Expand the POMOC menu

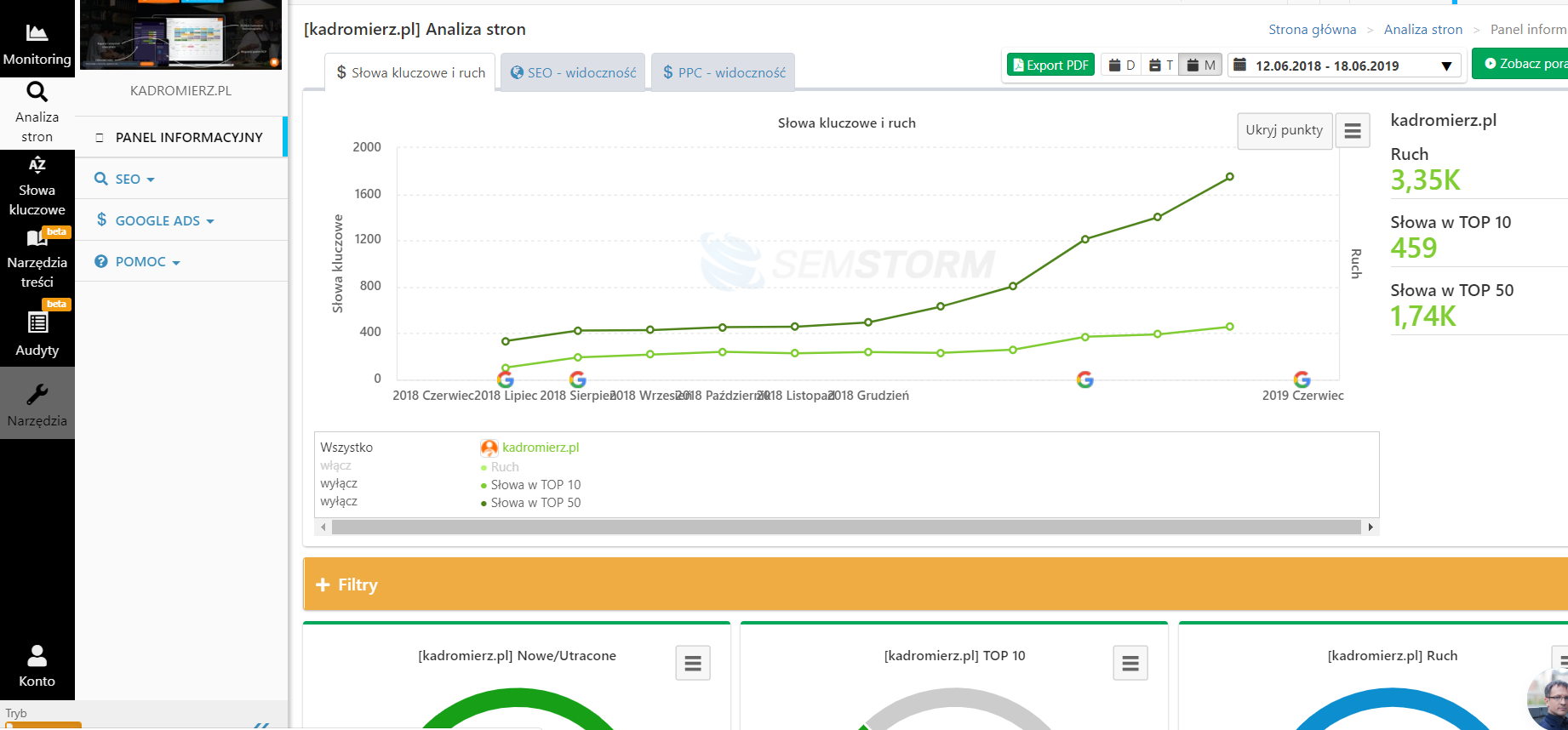pos(137,262)
